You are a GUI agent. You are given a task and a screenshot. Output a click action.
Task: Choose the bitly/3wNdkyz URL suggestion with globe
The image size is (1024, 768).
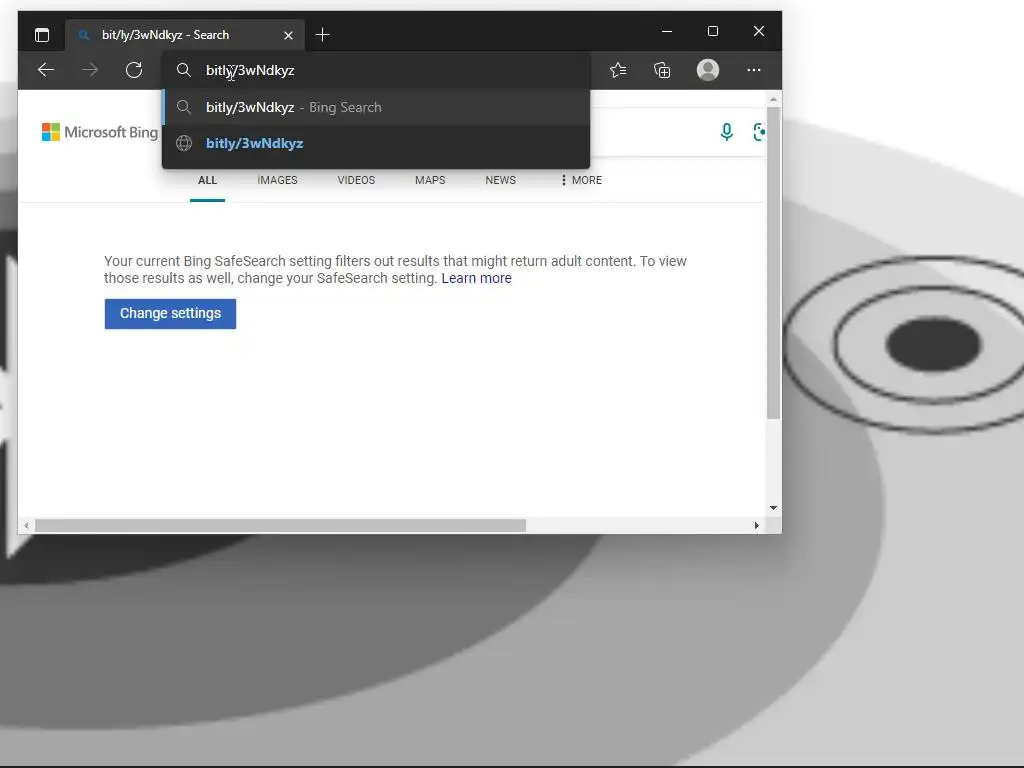click(x=376, y=143)
